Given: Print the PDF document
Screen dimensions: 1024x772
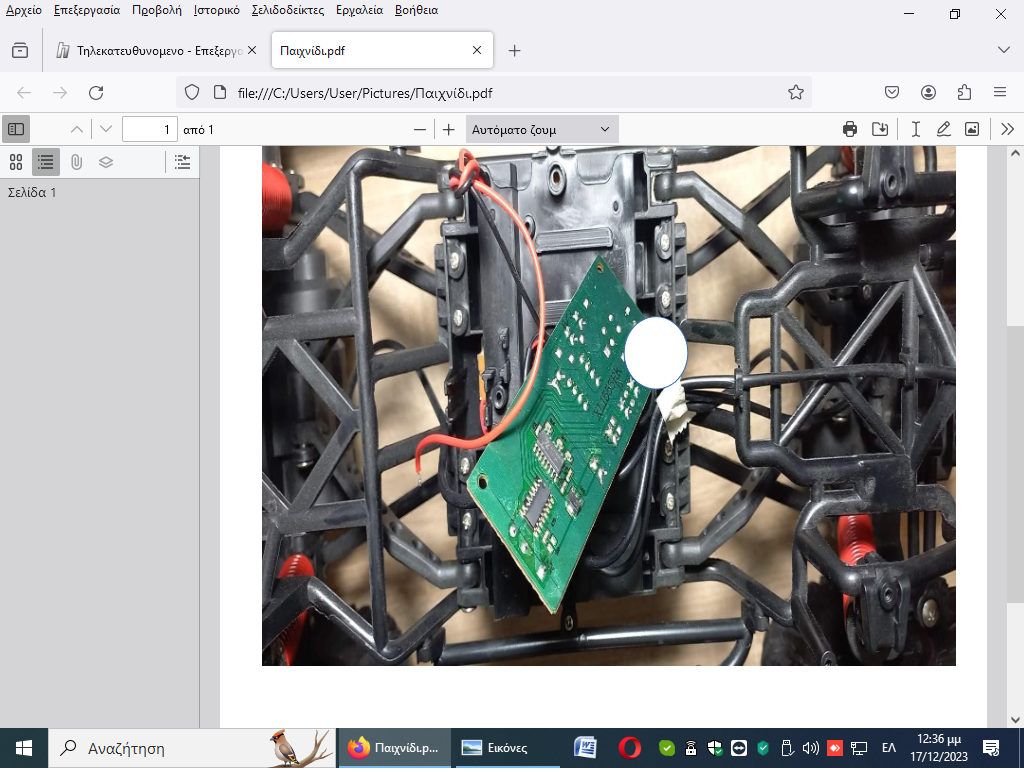Looking at the screenshot, I should click(850, 129).
